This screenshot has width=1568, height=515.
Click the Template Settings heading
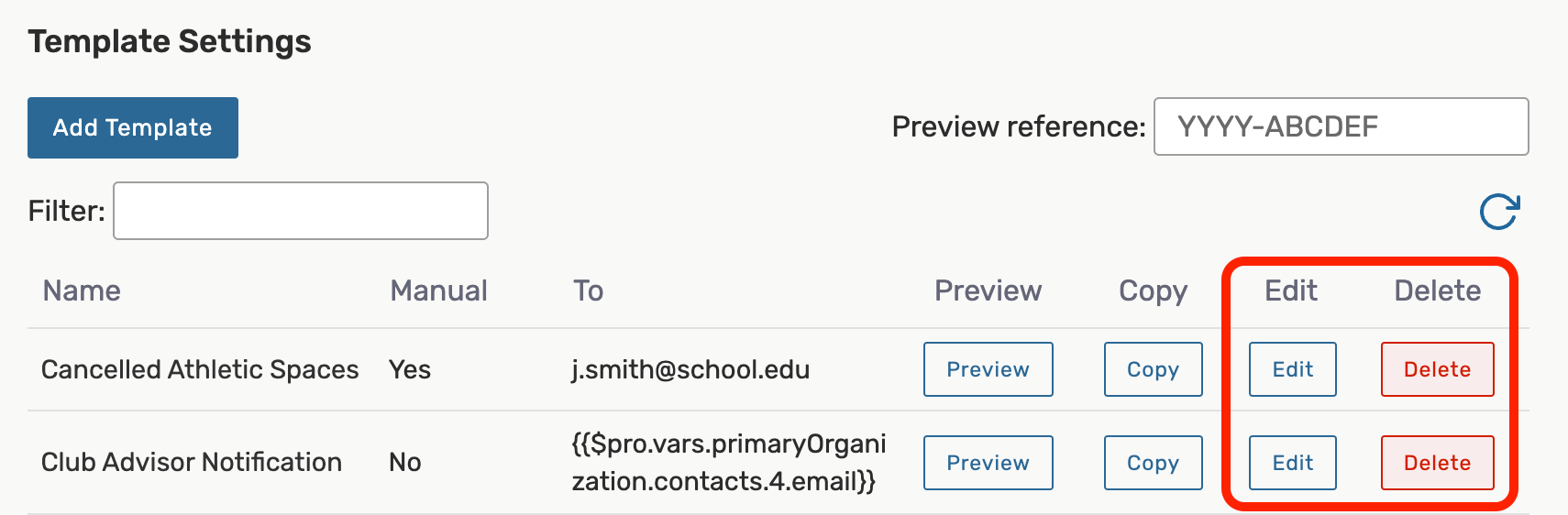click(170, 41)
